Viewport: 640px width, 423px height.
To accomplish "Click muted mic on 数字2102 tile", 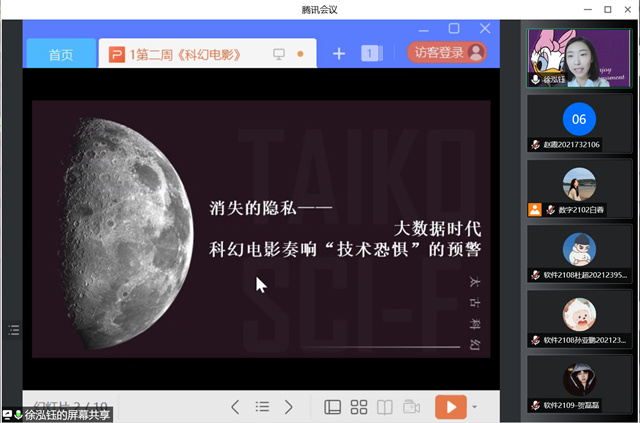I will tap(551, 210).
